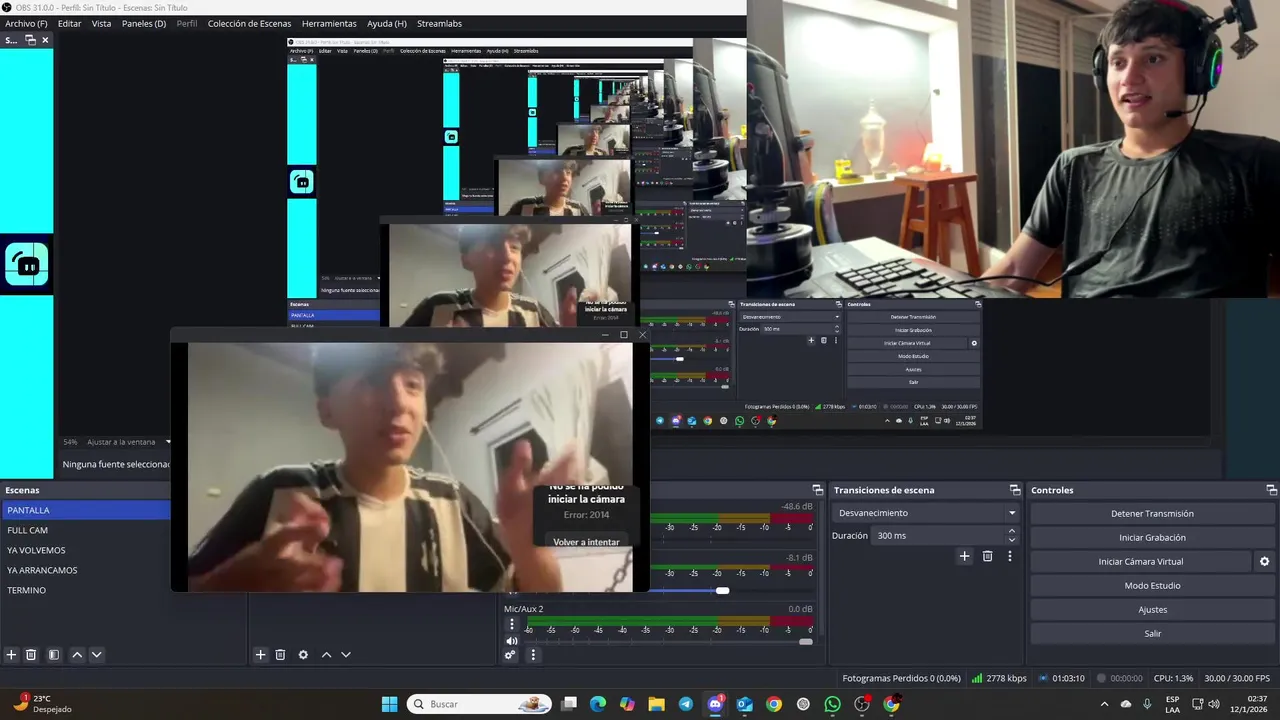
Task: Open source properties gear icon
Action: pos(303,655)
